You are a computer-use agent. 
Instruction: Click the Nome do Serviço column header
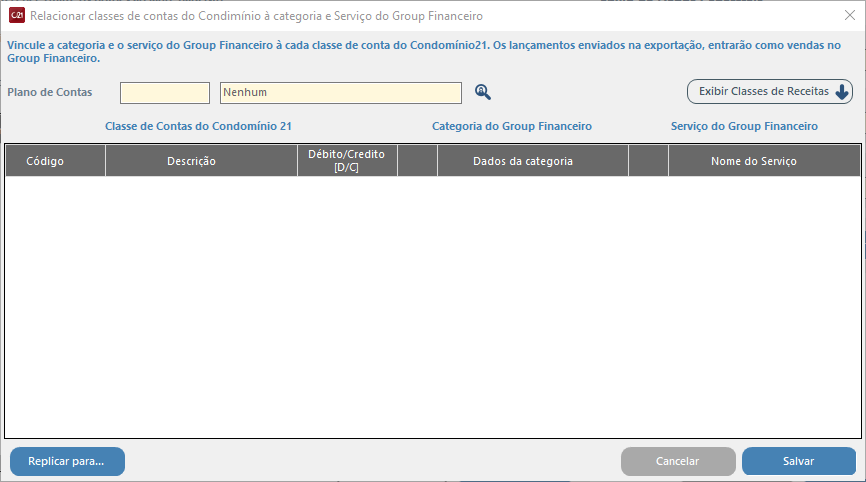point(764,161)
